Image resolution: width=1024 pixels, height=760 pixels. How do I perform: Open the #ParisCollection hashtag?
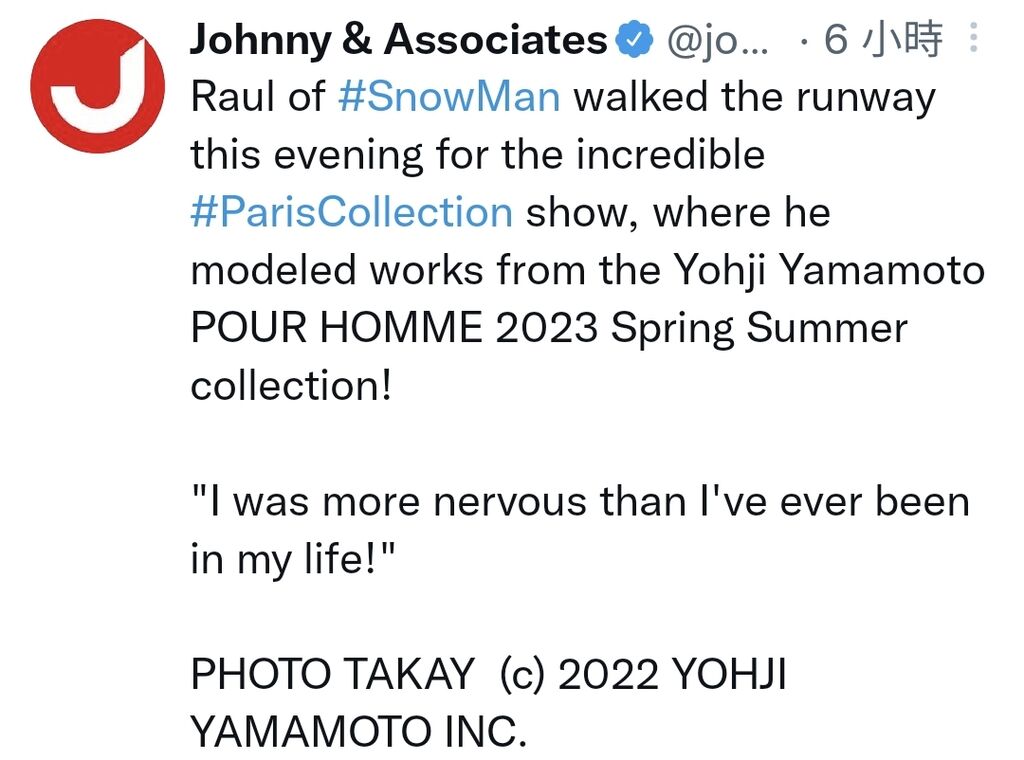click(x=352, y=213)
